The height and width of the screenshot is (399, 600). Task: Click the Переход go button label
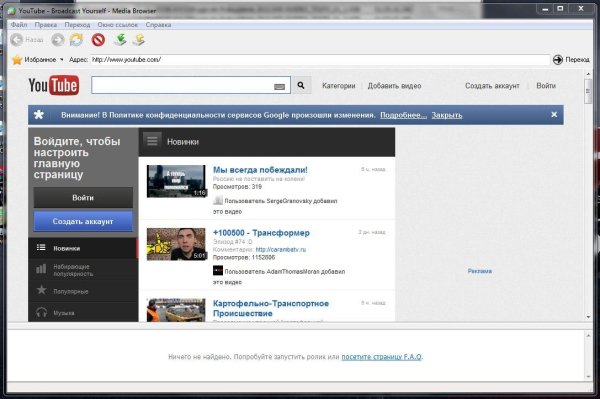[577, 60]
